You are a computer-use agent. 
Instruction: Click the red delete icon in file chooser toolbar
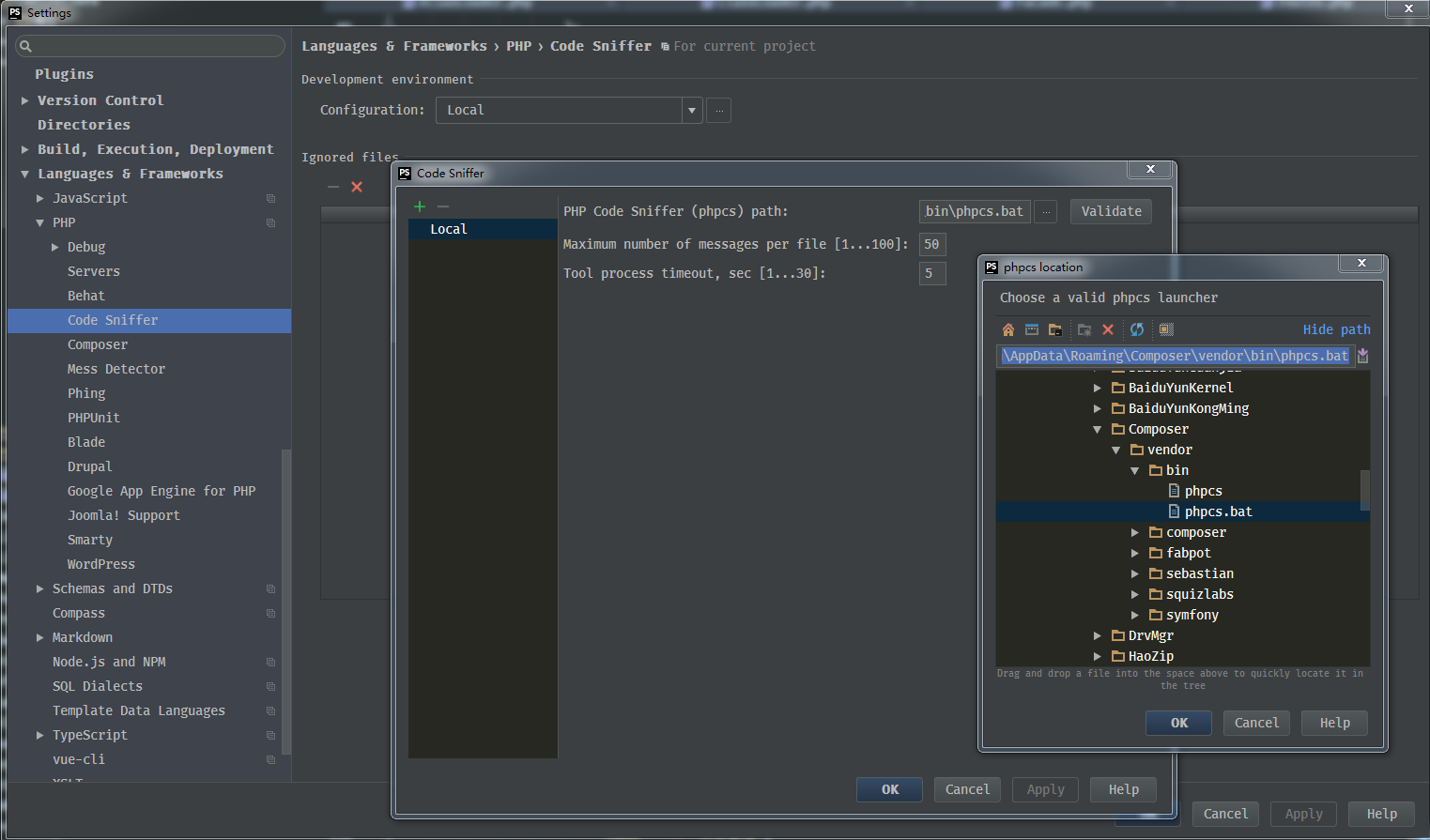1108,329
